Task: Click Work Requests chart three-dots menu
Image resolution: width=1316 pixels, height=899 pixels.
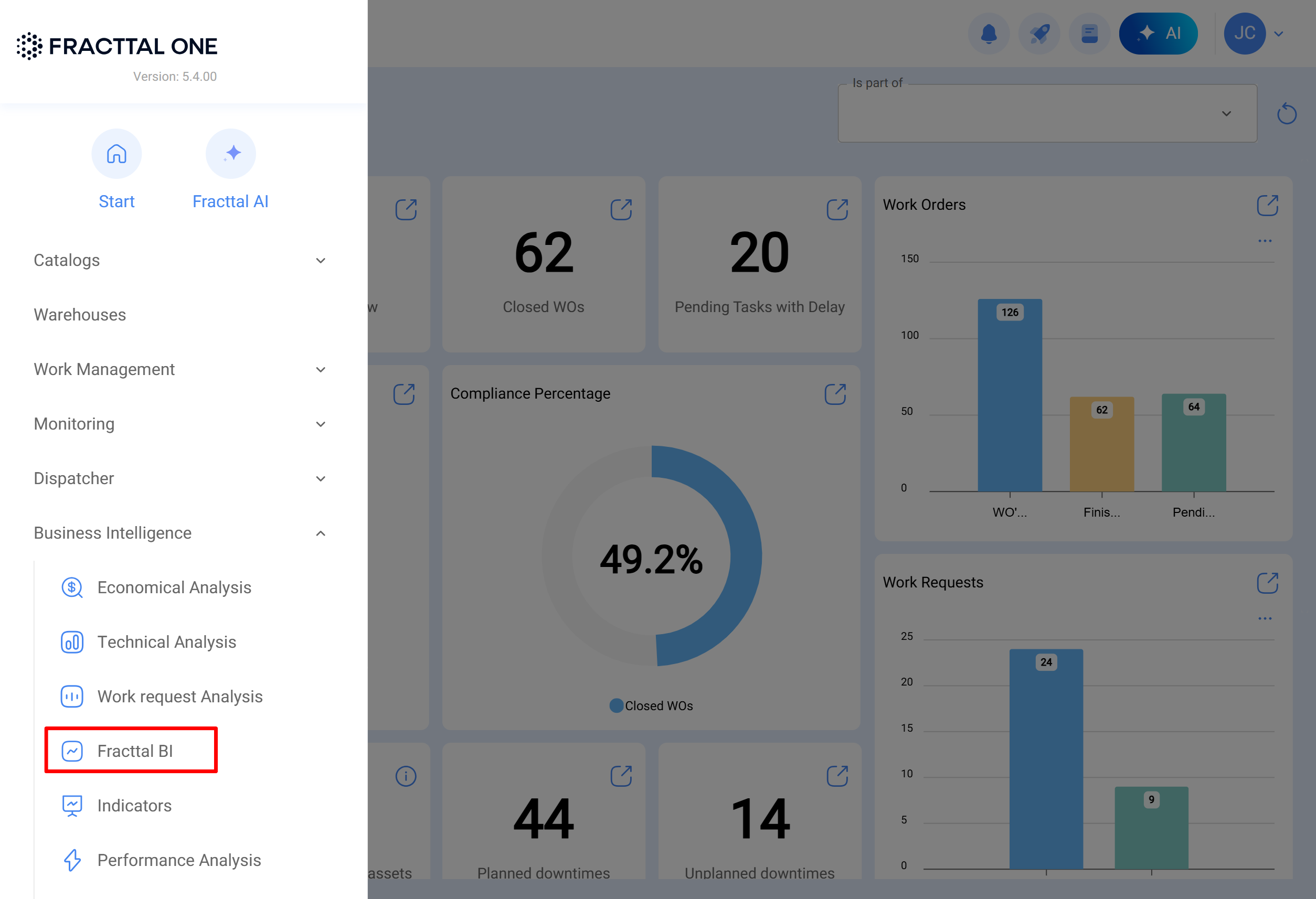Action: pos(1265,619)
